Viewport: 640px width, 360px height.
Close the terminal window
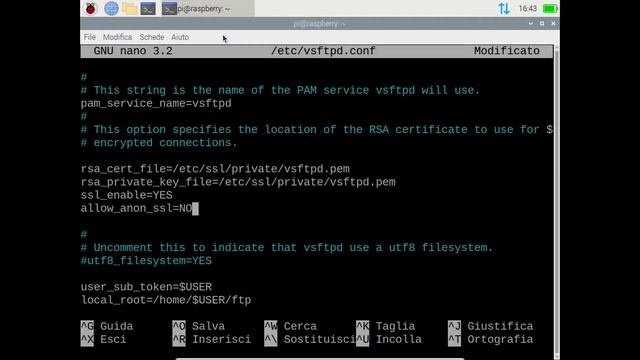tap(553, 24)
